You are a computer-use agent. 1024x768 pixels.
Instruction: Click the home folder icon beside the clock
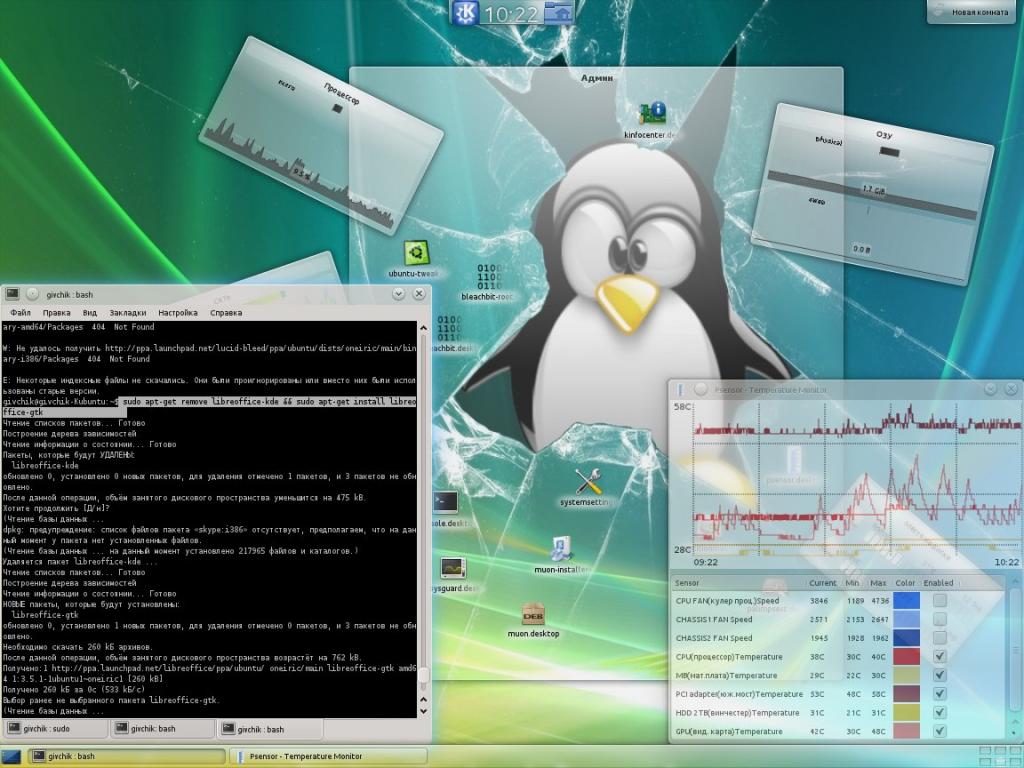tap(558, 12)
